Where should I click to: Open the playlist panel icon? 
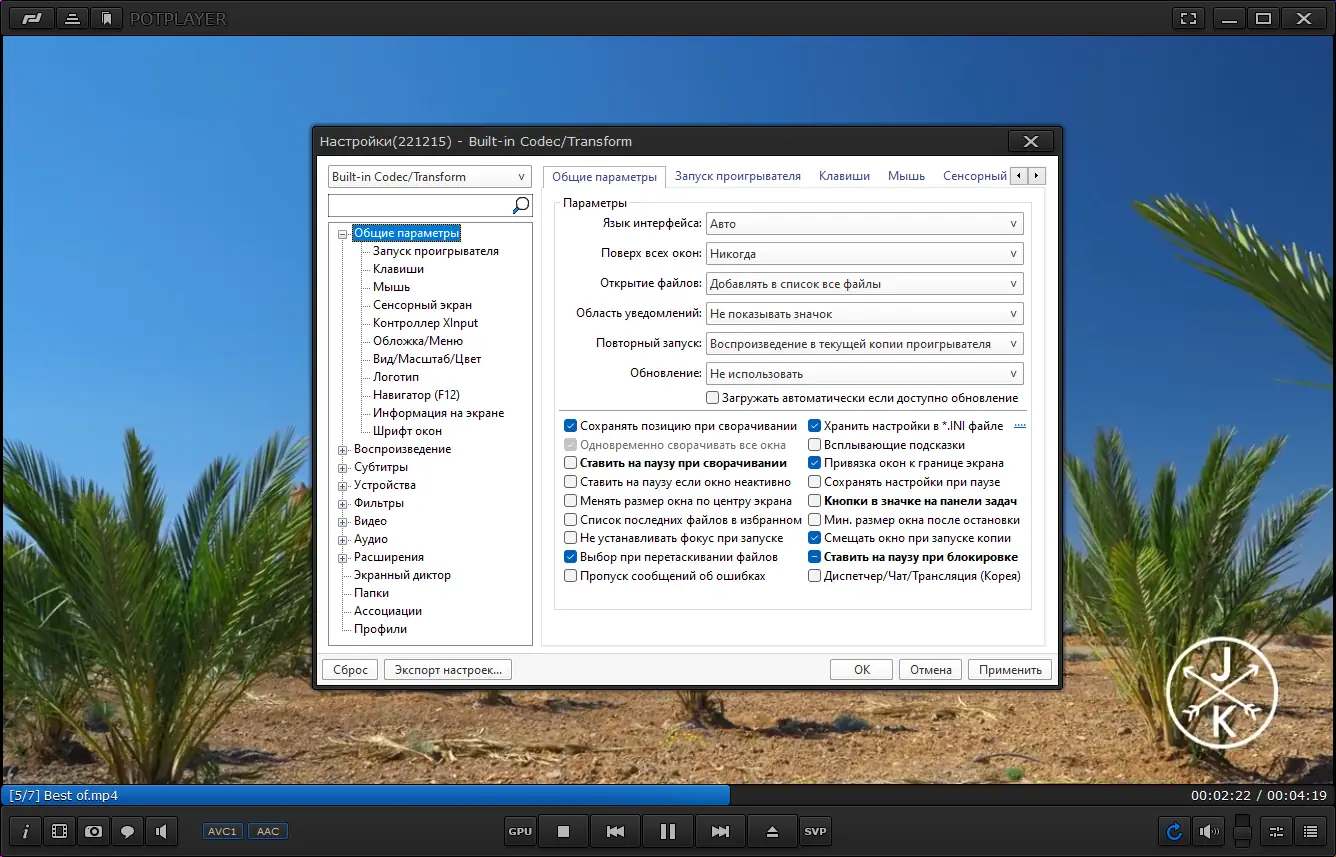[x=1310, y=831]
